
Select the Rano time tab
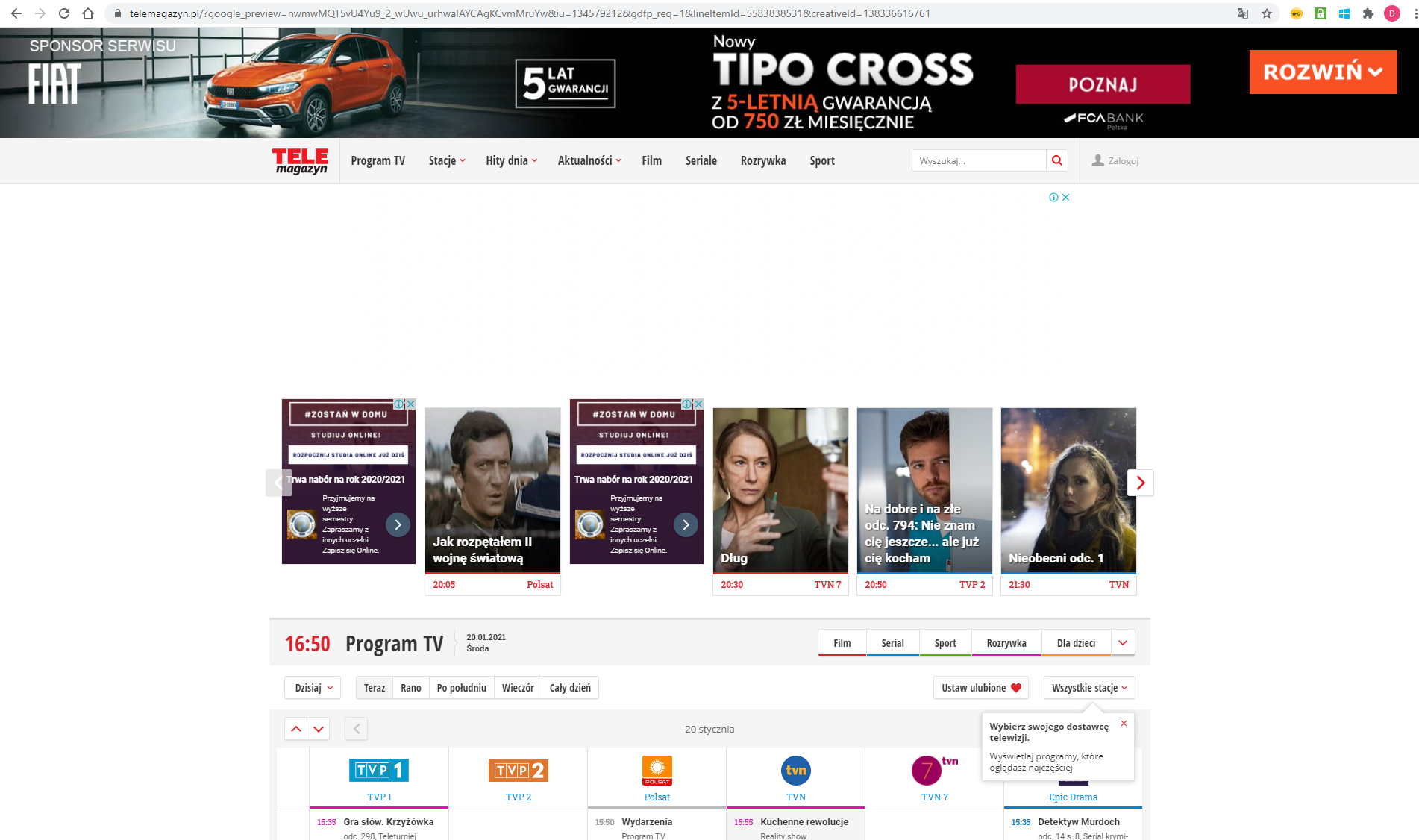pyautogui.click(x=411, y=688)
